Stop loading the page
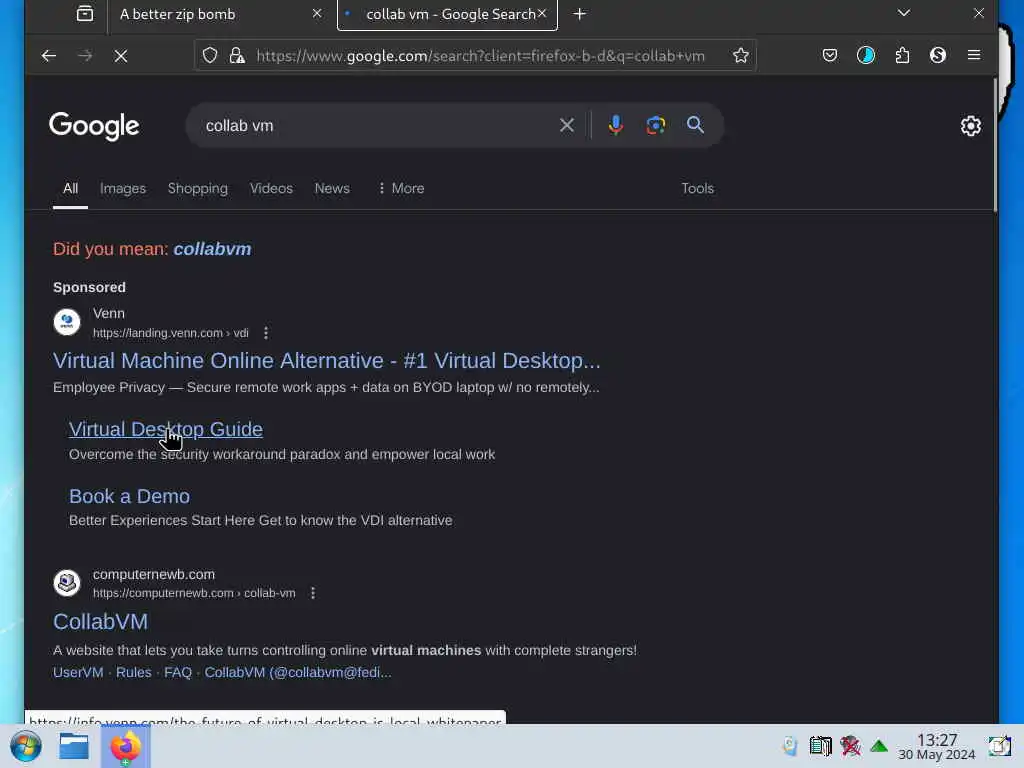This screenshot has height=768, width=1024. (x=121, y=56)
